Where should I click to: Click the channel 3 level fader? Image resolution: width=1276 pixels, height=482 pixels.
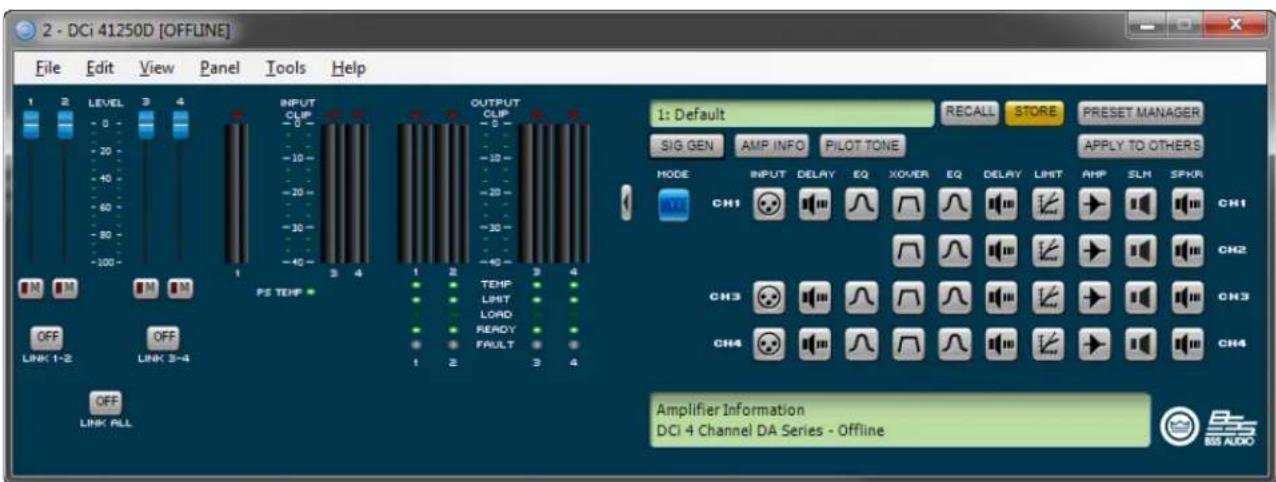click(147, 125)
